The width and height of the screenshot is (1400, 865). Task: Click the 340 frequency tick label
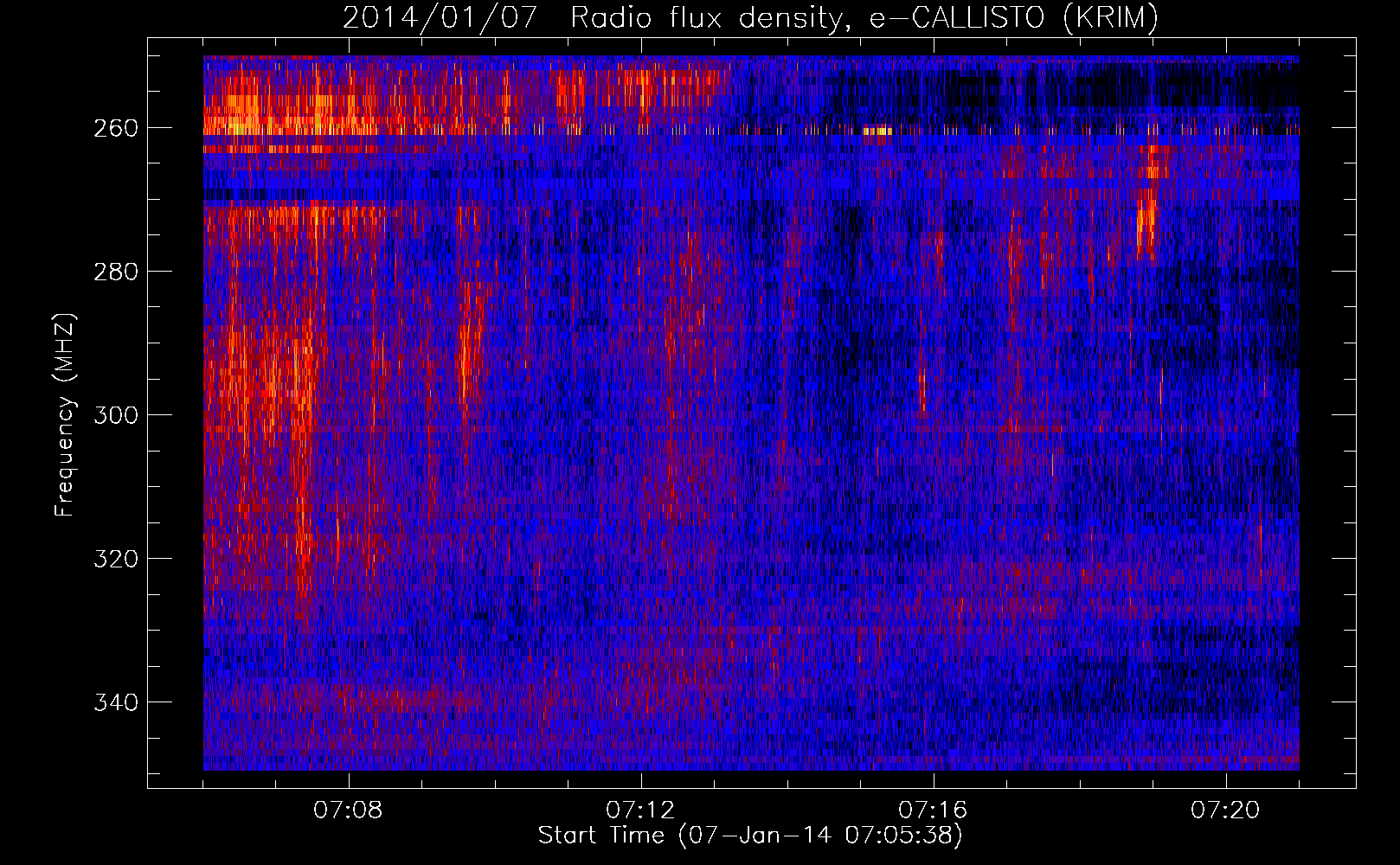click(x=114, y=702)
